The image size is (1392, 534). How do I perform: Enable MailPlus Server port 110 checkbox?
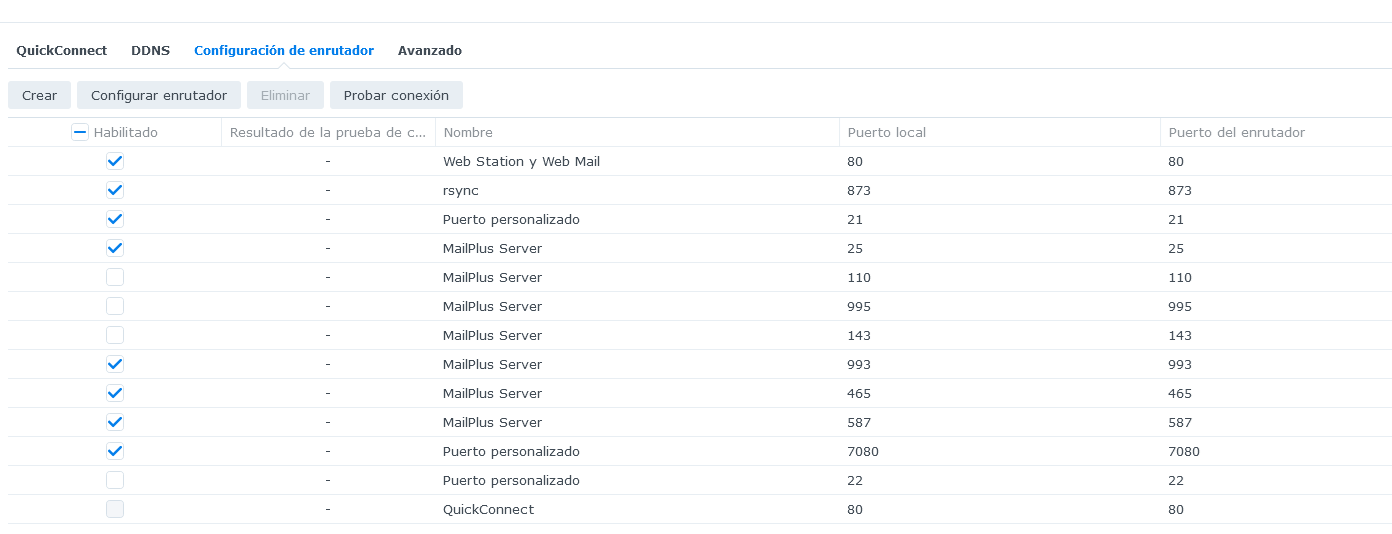(x=115, y=277)
